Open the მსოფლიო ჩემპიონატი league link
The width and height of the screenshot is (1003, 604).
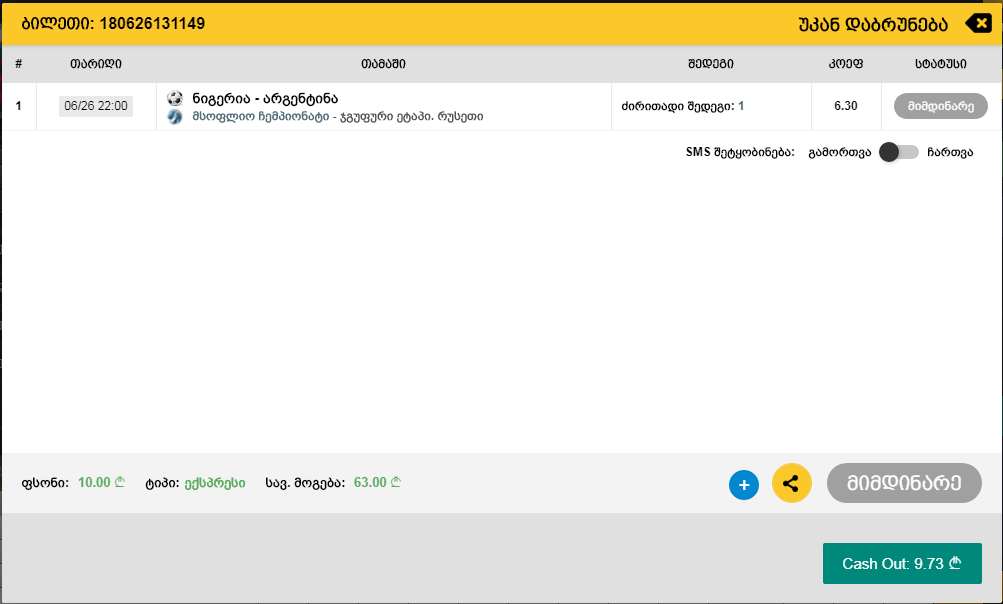point(261,116)
